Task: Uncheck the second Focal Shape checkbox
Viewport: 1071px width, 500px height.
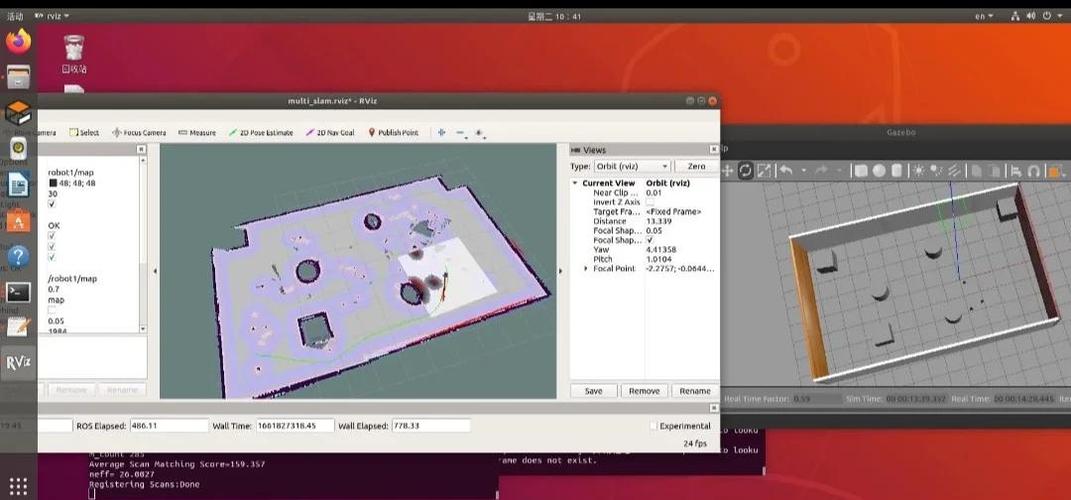Action: pyautogui.click(x=650, y=240)
